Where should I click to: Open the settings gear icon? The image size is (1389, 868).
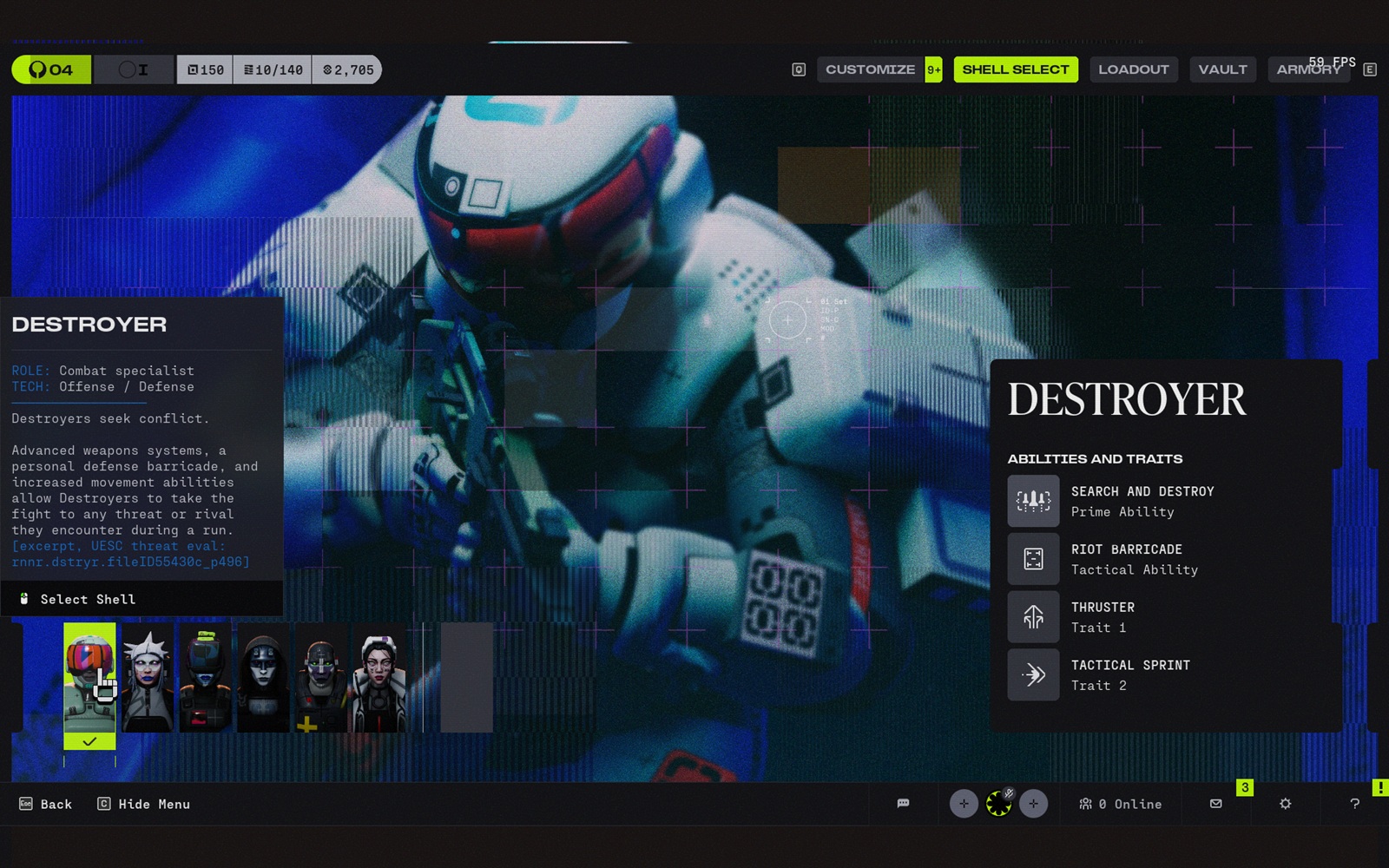pyautogui.click(x=1285, y=804)
